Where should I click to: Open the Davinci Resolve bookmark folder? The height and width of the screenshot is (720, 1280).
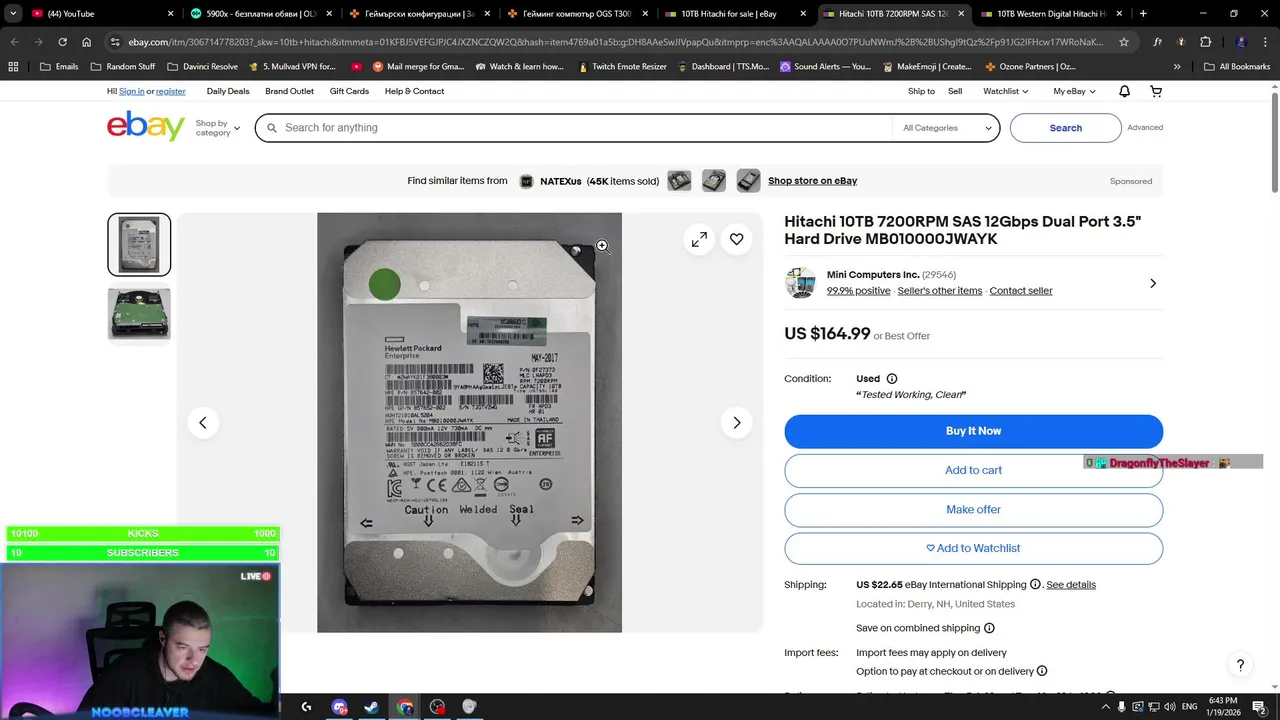tap(202, 66)
